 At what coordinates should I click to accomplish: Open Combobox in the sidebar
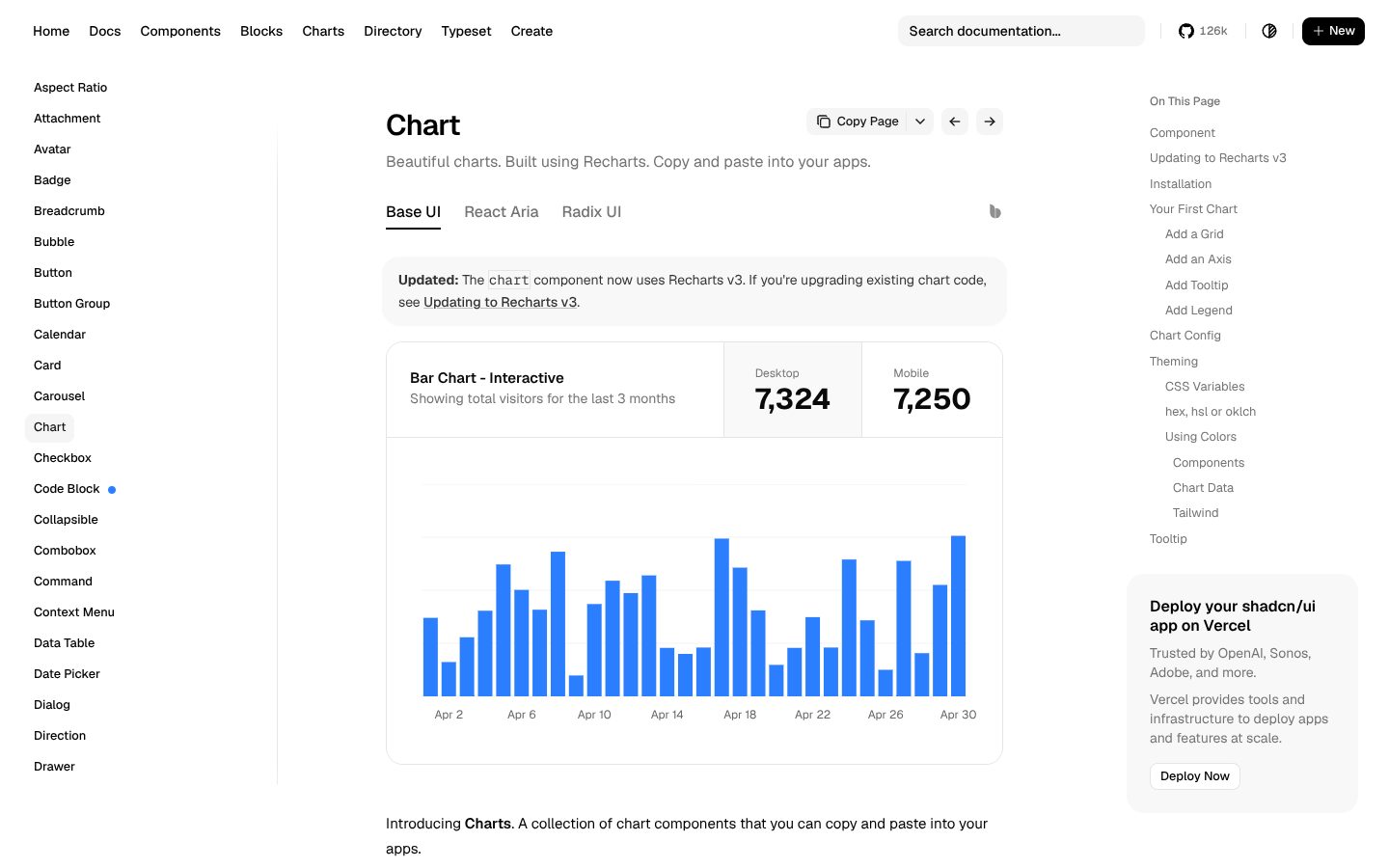tap(65, 551)
